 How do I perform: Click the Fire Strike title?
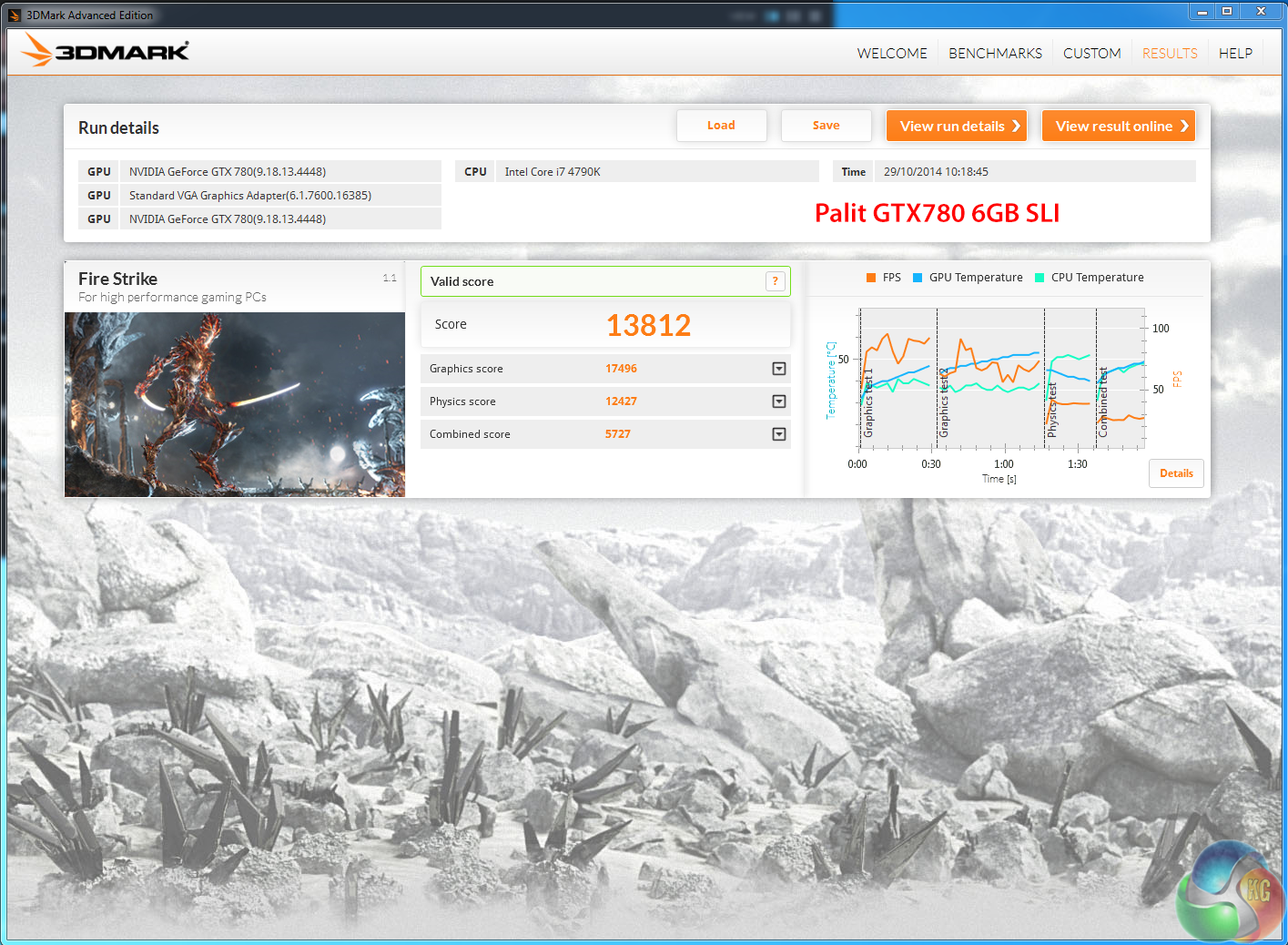pyautogui.click(x=117, y=279)
